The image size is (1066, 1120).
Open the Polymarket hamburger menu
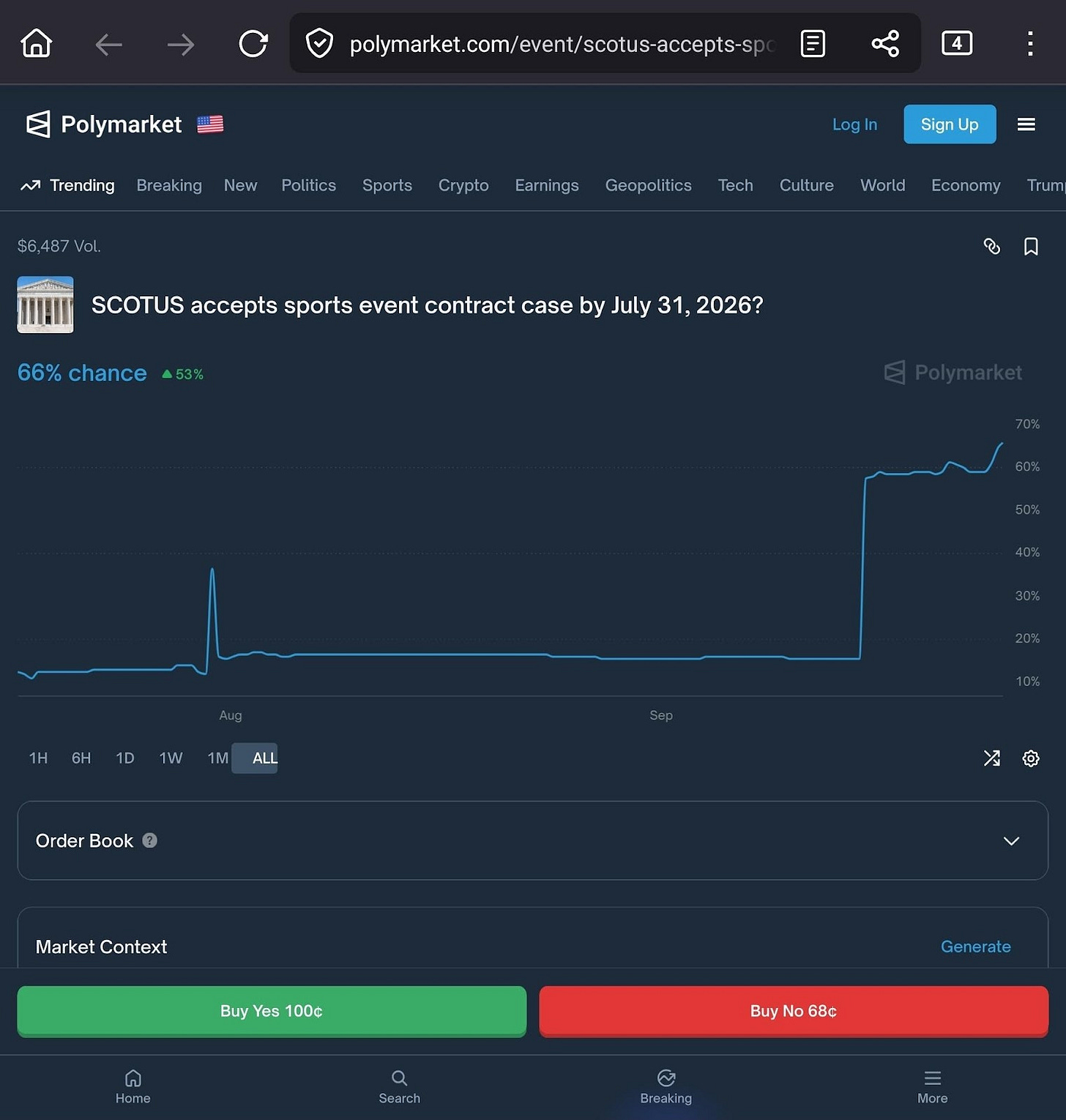[1026, 124]
